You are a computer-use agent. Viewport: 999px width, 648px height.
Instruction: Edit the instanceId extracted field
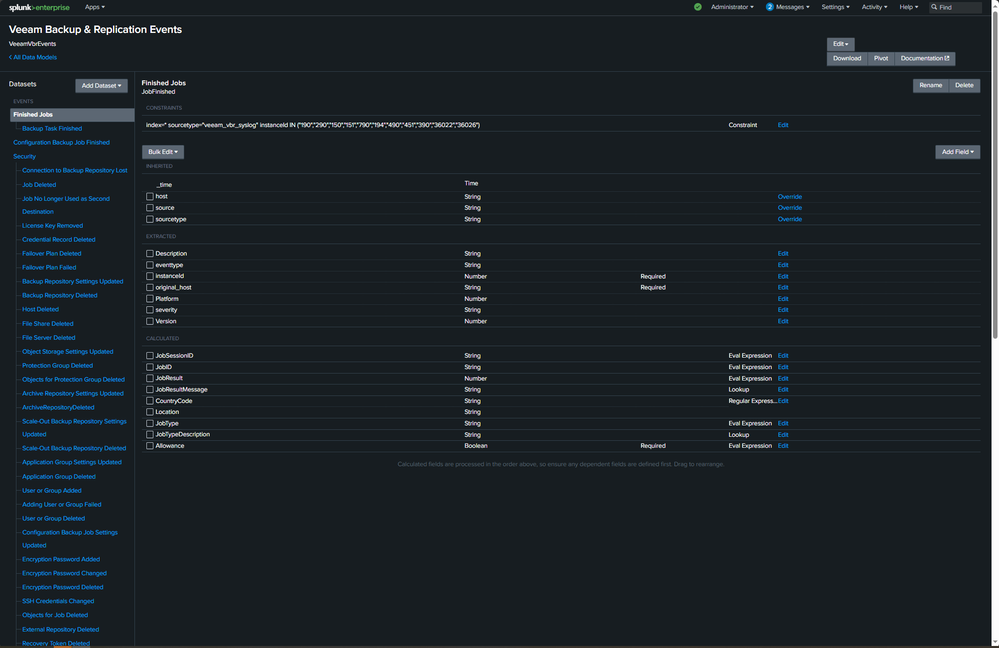(x=783, y=277)
